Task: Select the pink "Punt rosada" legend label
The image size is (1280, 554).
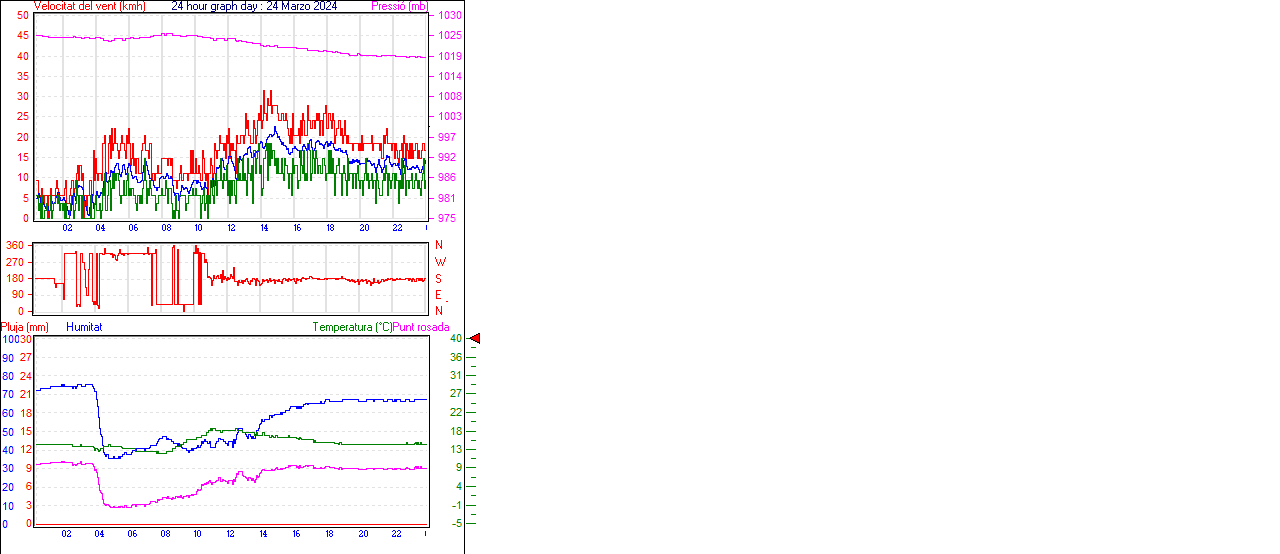Action: pos(421,327)
